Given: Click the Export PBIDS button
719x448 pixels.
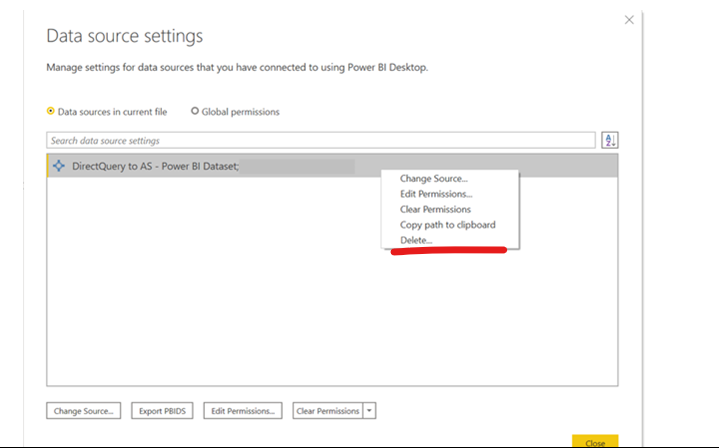Looking at the screenshot, I should (162, 410).
